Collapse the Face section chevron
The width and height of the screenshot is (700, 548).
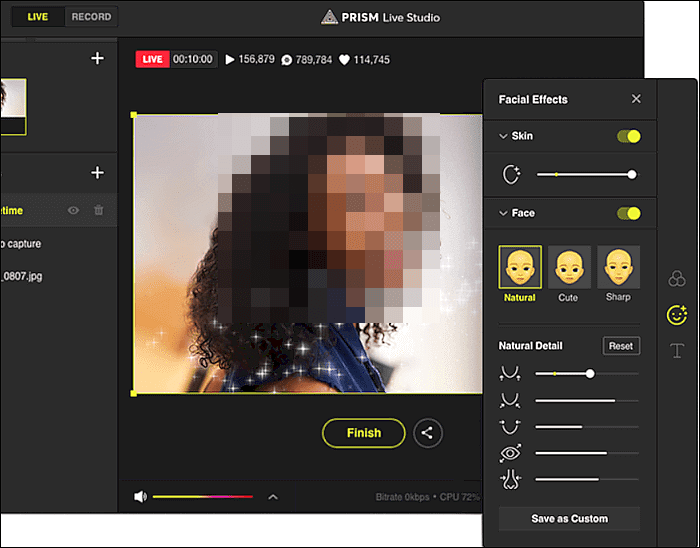[503, 213]
